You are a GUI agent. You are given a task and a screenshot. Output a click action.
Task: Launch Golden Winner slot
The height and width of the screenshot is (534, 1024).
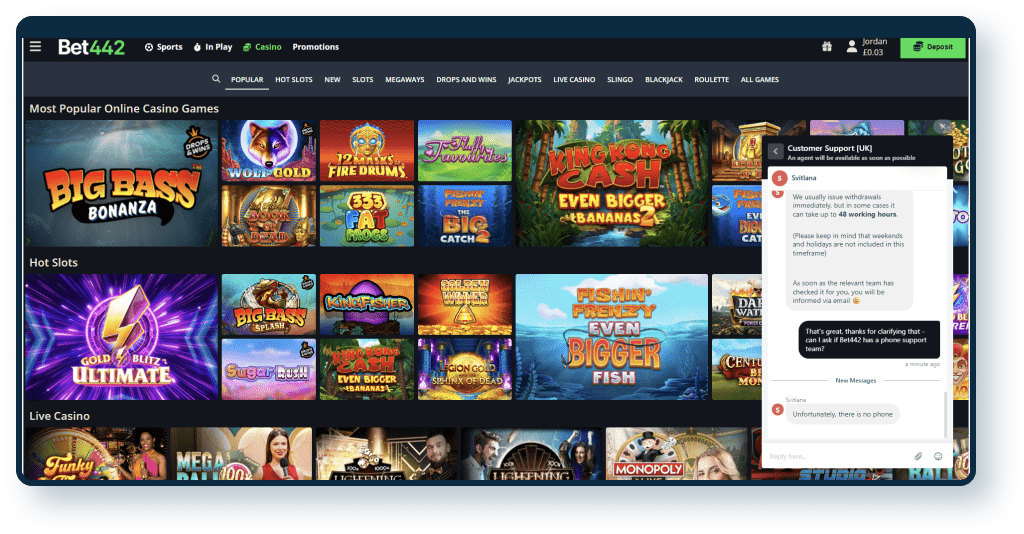coord(464,304)
